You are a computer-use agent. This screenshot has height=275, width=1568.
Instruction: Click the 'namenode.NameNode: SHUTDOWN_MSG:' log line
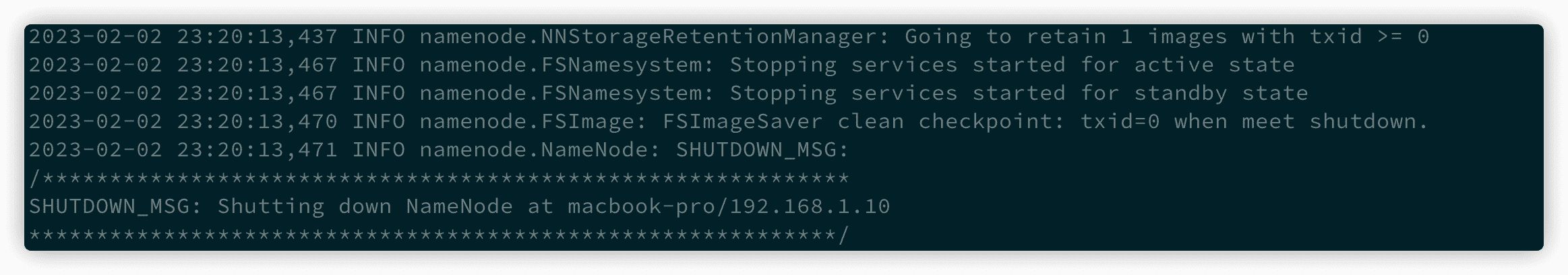coord(439,150)
